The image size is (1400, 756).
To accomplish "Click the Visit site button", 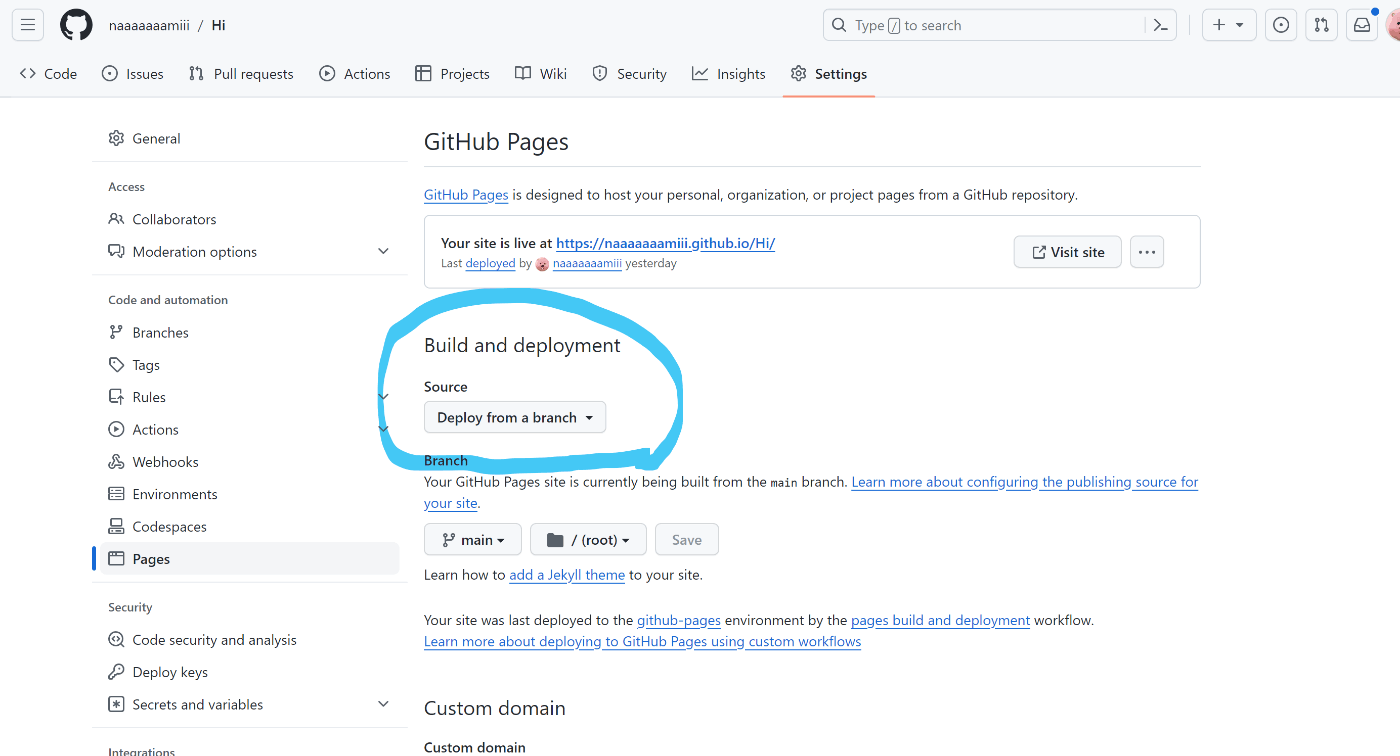I will (1067, 252).
